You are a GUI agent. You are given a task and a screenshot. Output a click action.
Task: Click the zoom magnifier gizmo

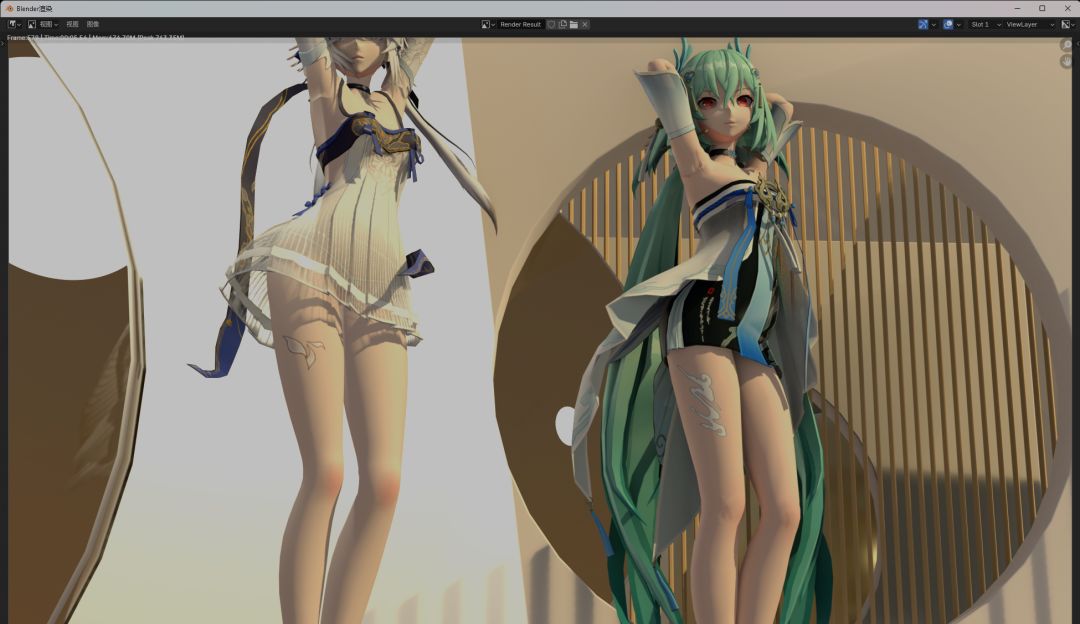click(x=1066, y=45)
